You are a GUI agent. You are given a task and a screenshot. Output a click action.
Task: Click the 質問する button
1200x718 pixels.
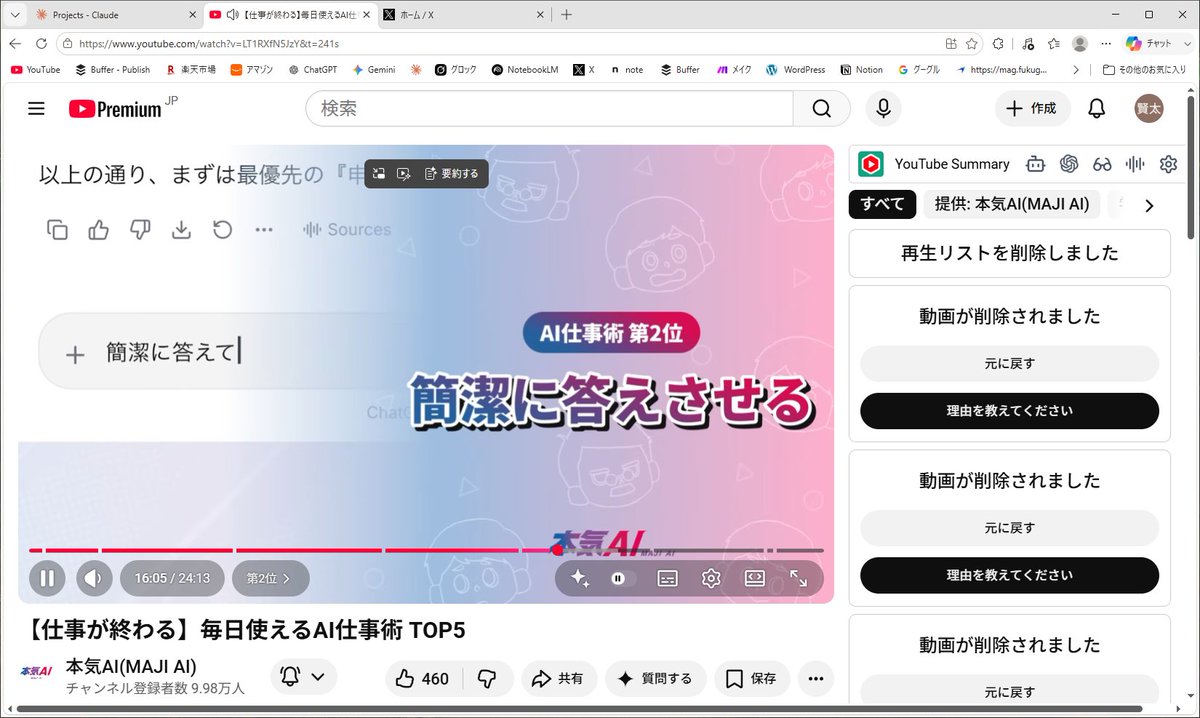(x=655, y=679)
